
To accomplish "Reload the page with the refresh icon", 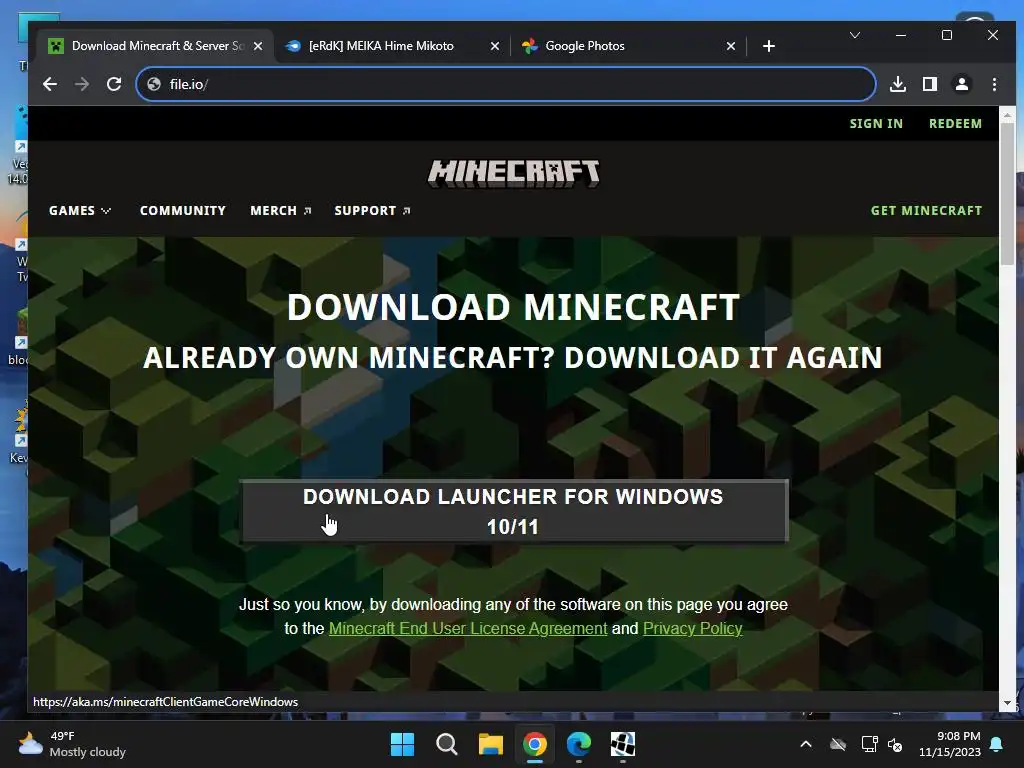I will 114,84.
